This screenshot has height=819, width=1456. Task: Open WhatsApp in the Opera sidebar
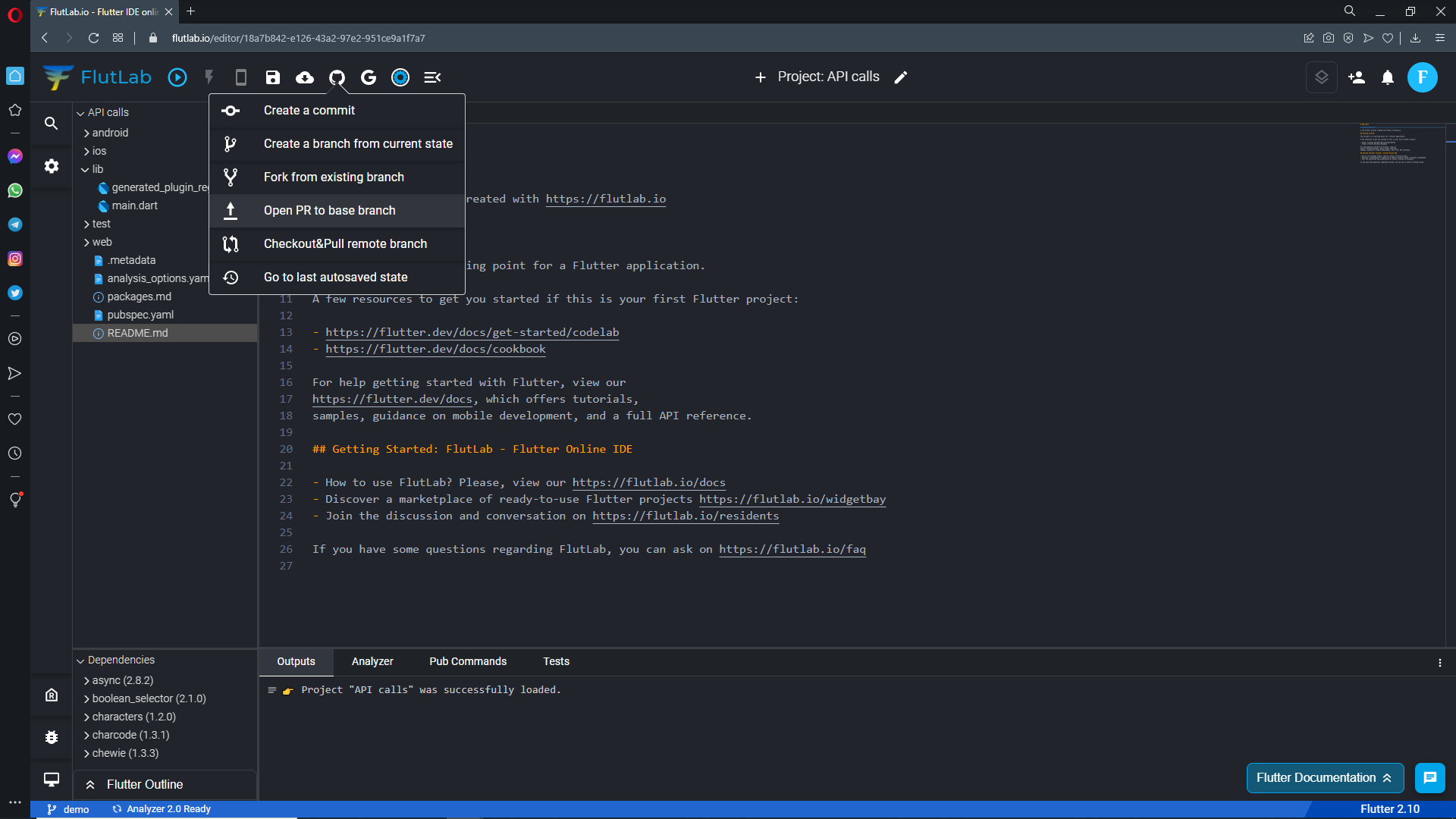[15, 190]
